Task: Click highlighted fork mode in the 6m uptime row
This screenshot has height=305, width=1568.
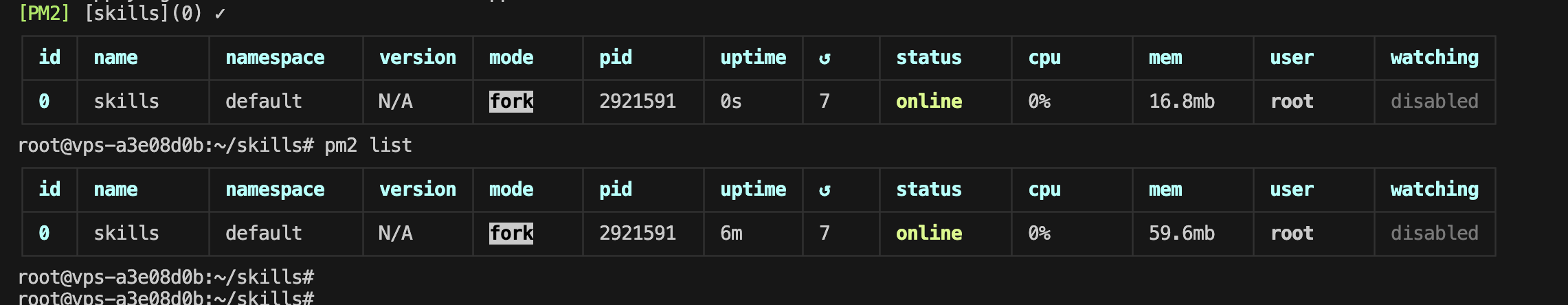Action: click(511, 234)
